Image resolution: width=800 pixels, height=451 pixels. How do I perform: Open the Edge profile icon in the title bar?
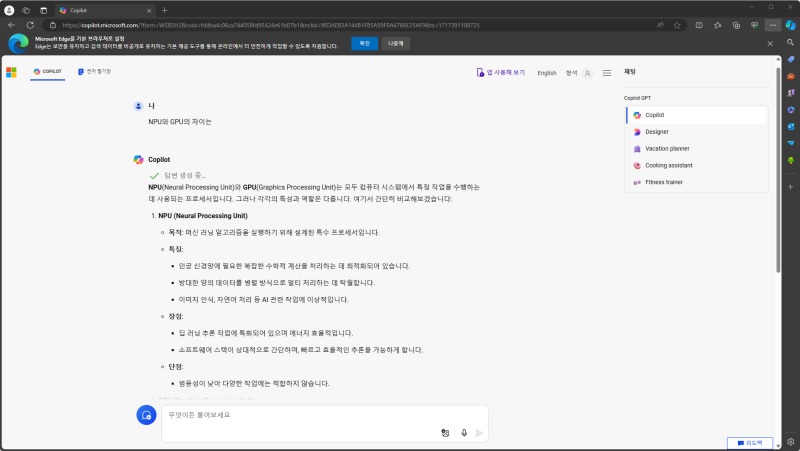[9, 10]
